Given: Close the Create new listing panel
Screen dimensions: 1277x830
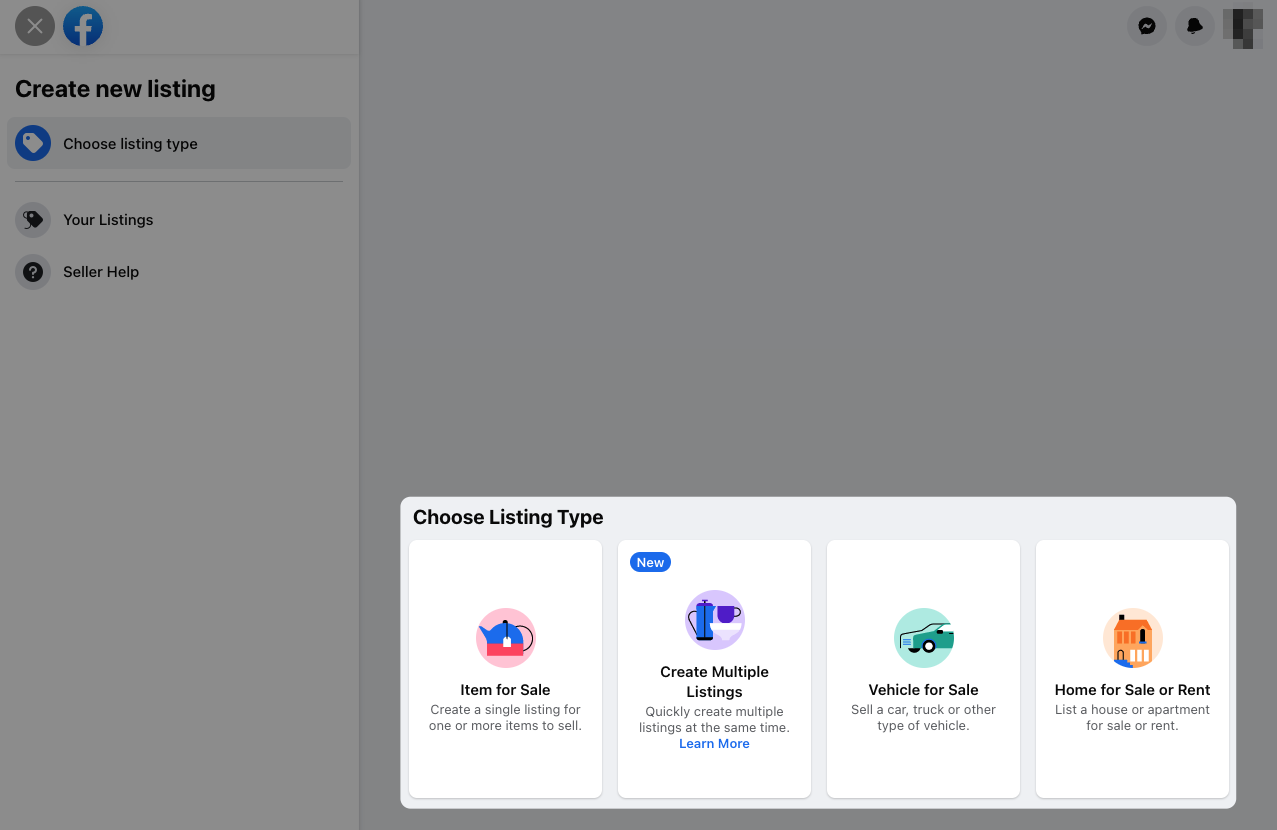Looking at the screenshot, I should tap(34, 26).
